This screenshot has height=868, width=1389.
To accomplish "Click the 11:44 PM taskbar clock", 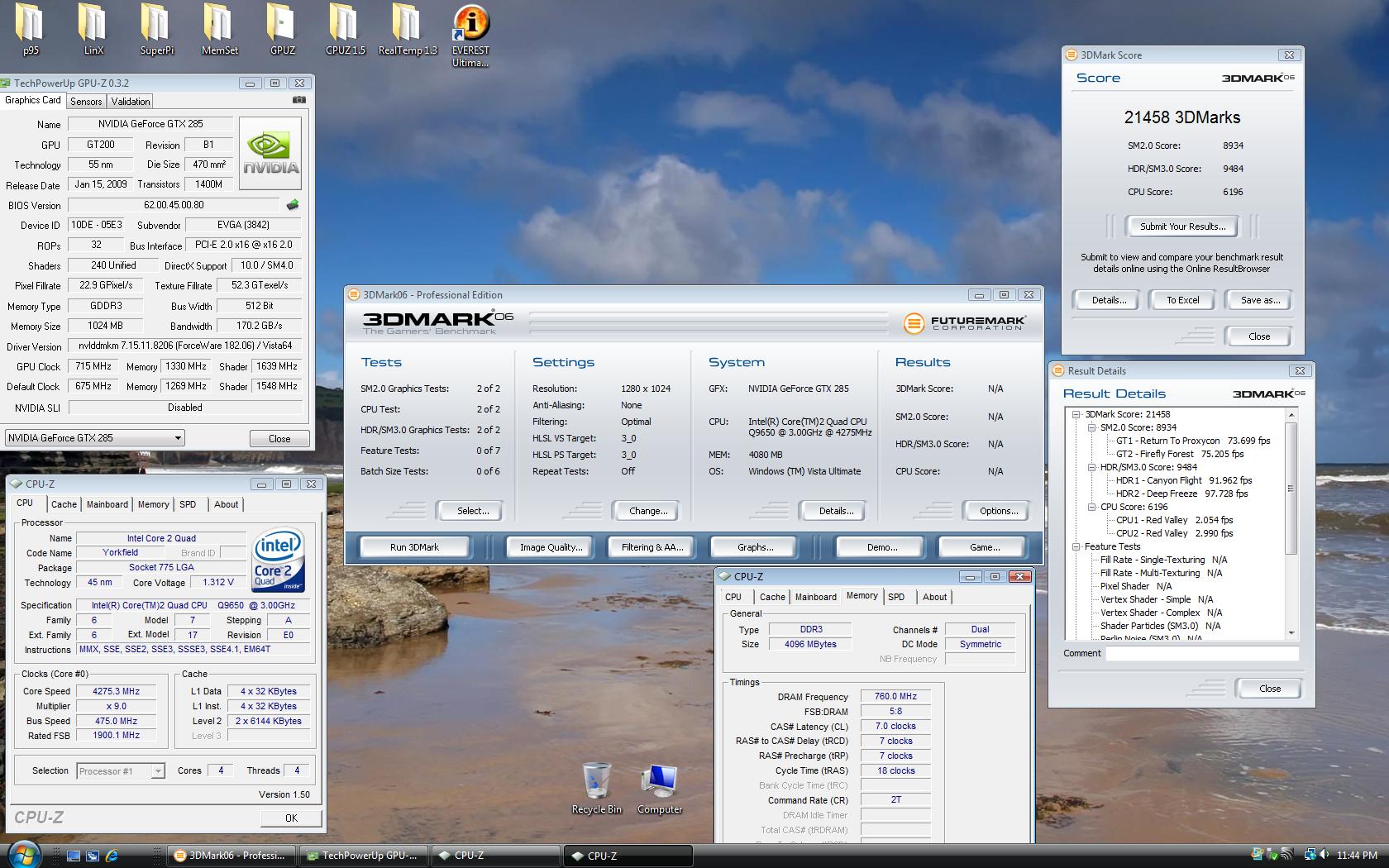I will [1357, 856].
